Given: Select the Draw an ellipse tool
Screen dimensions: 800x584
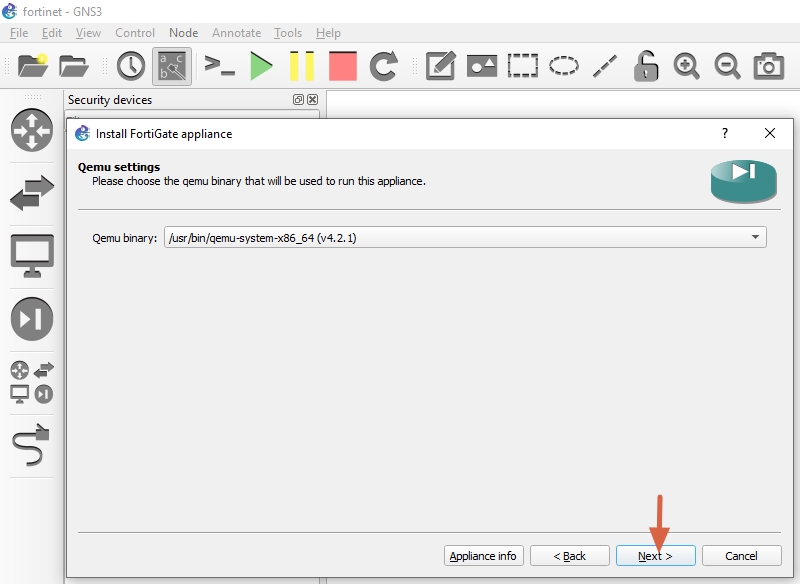Looking at the screenshot, I should 563,66.
